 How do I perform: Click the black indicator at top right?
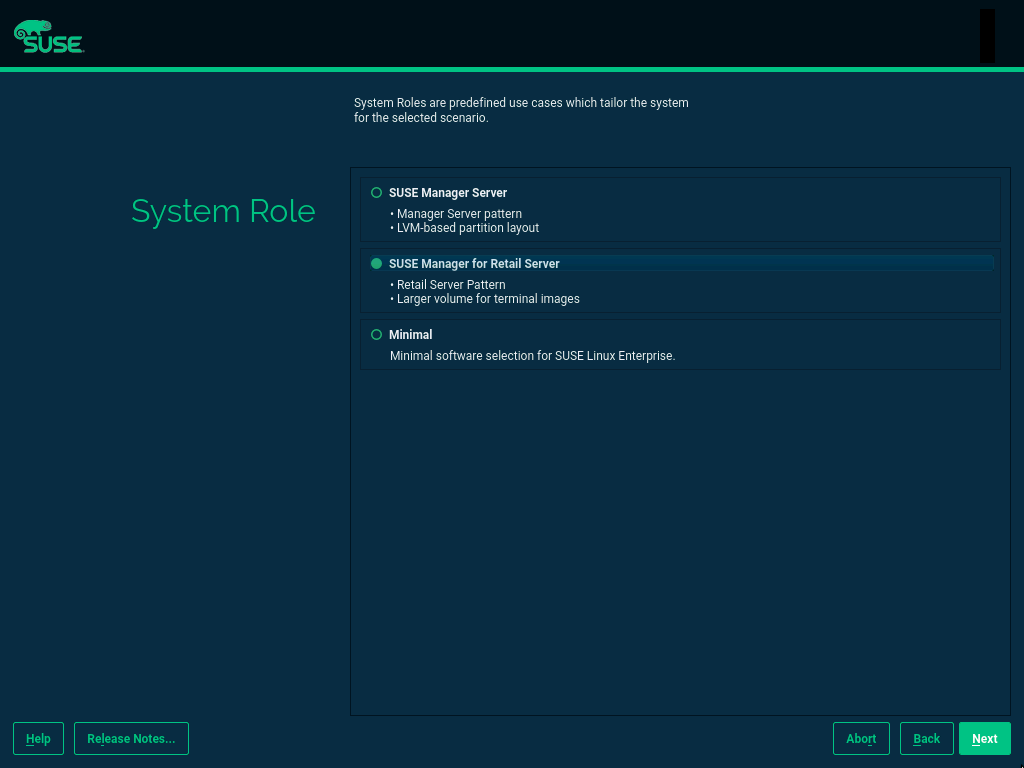point(988,35)
